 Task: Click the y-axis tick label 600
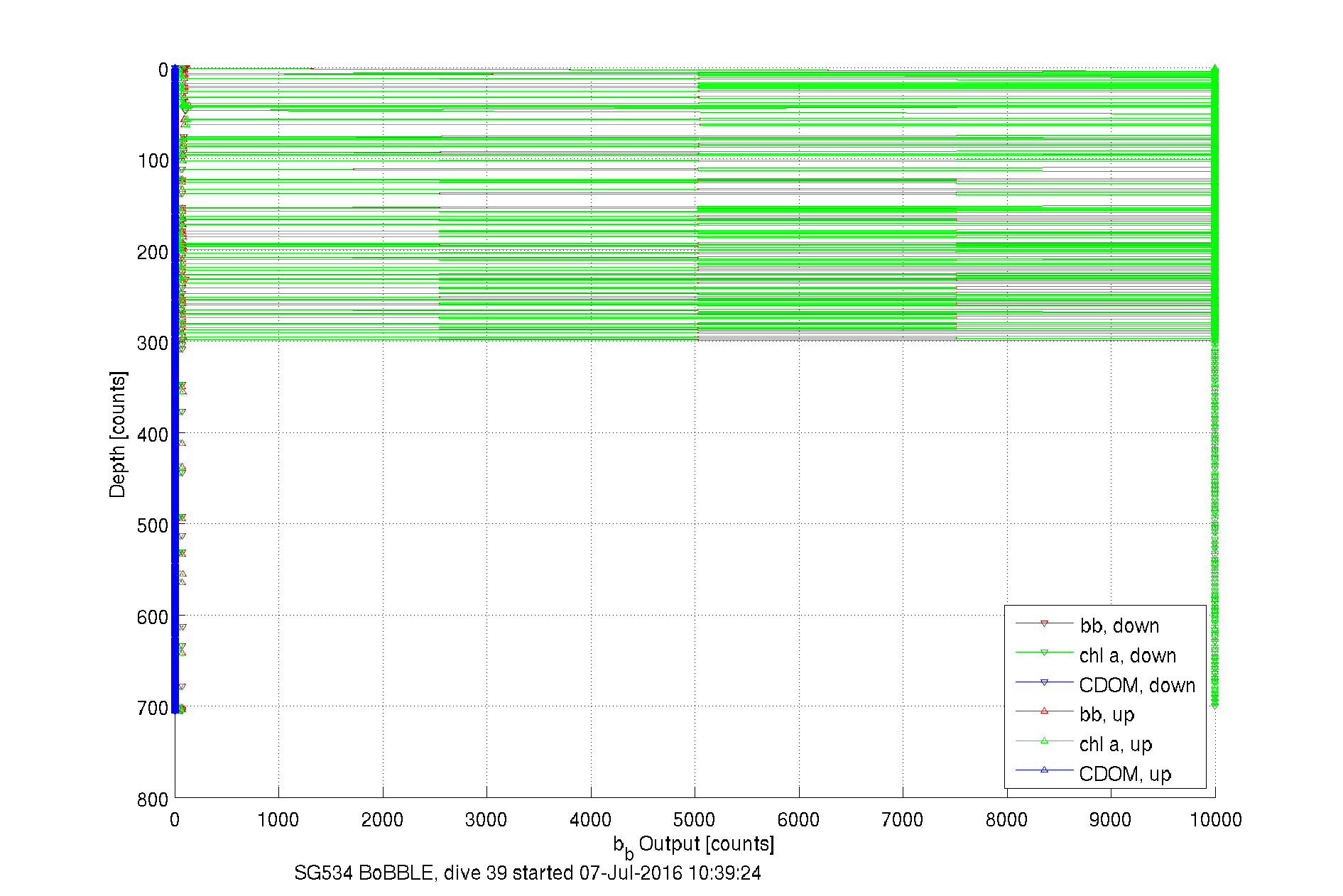(153, 617)
